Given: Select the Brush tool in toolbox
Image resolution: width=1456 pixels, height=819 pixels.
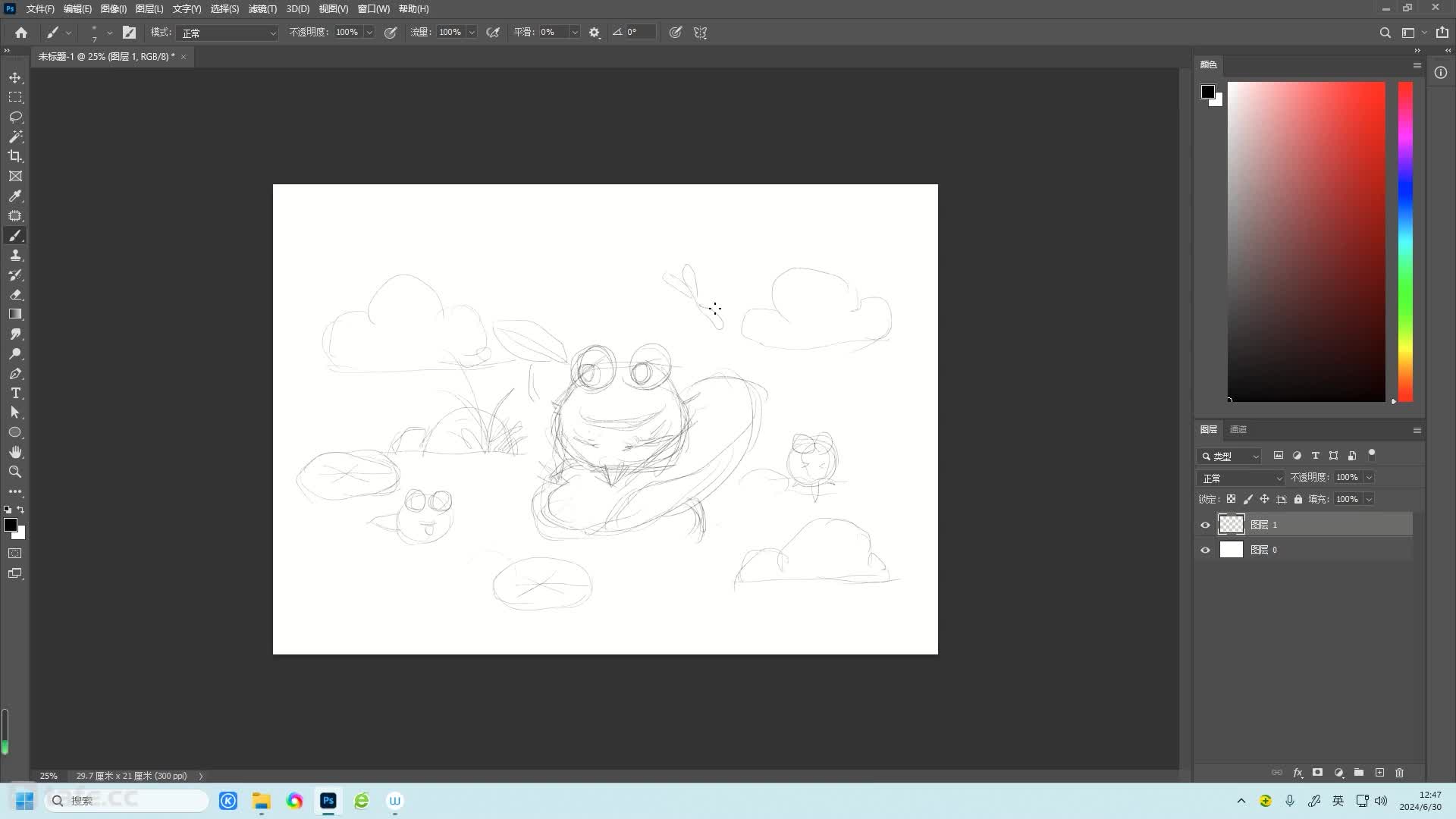Looking at the screenshot, I should [15, 236].
